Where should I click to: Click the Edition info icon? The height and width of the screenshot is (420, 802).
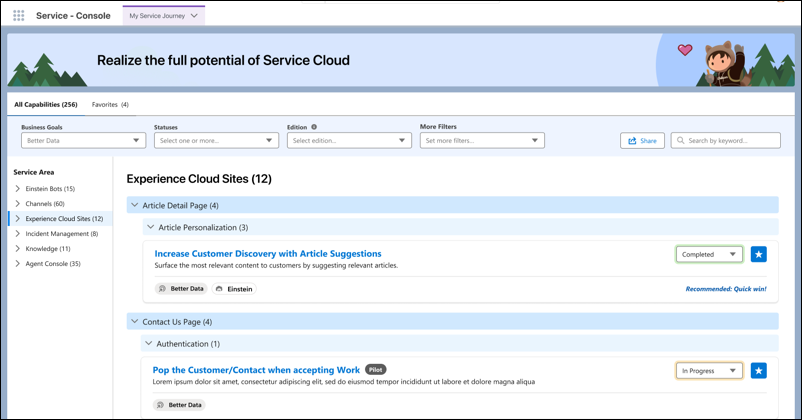[314, 127]
